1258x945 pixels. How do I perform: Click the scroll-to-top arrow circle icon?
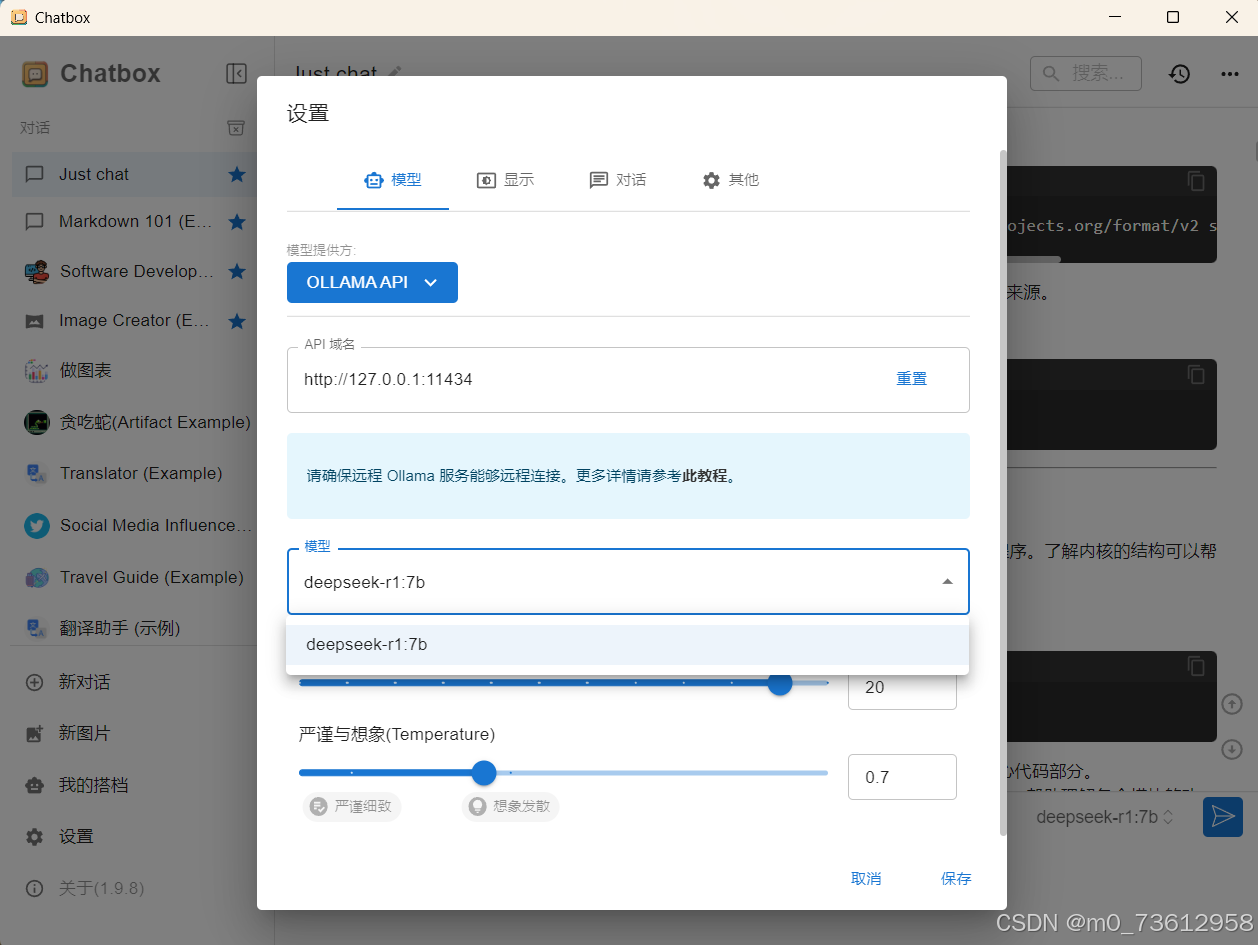(x=1232, y=705)
